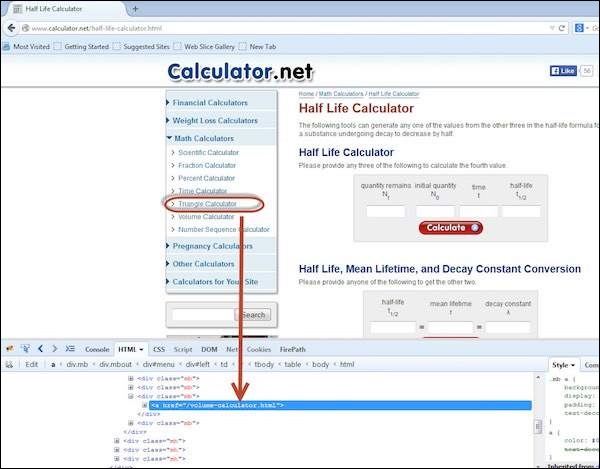Expand Financial Calculators menu
This screenshot has width=600, height=469.
coord(210,103)
